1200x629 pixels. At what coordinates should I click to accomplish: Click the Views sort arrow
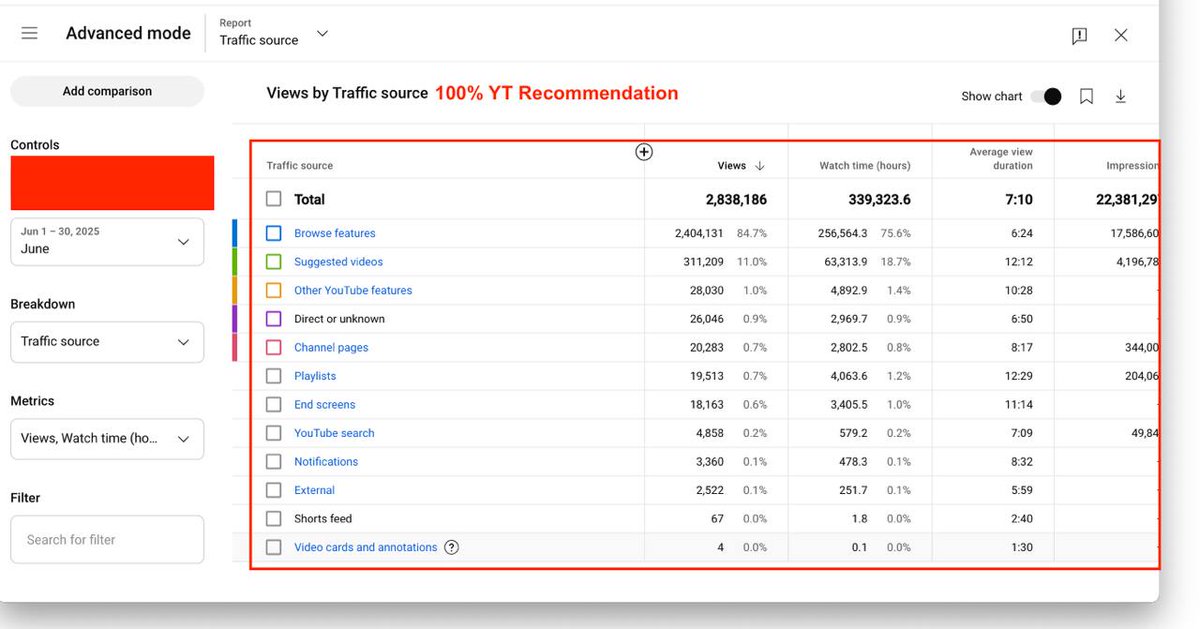point(760,166)
